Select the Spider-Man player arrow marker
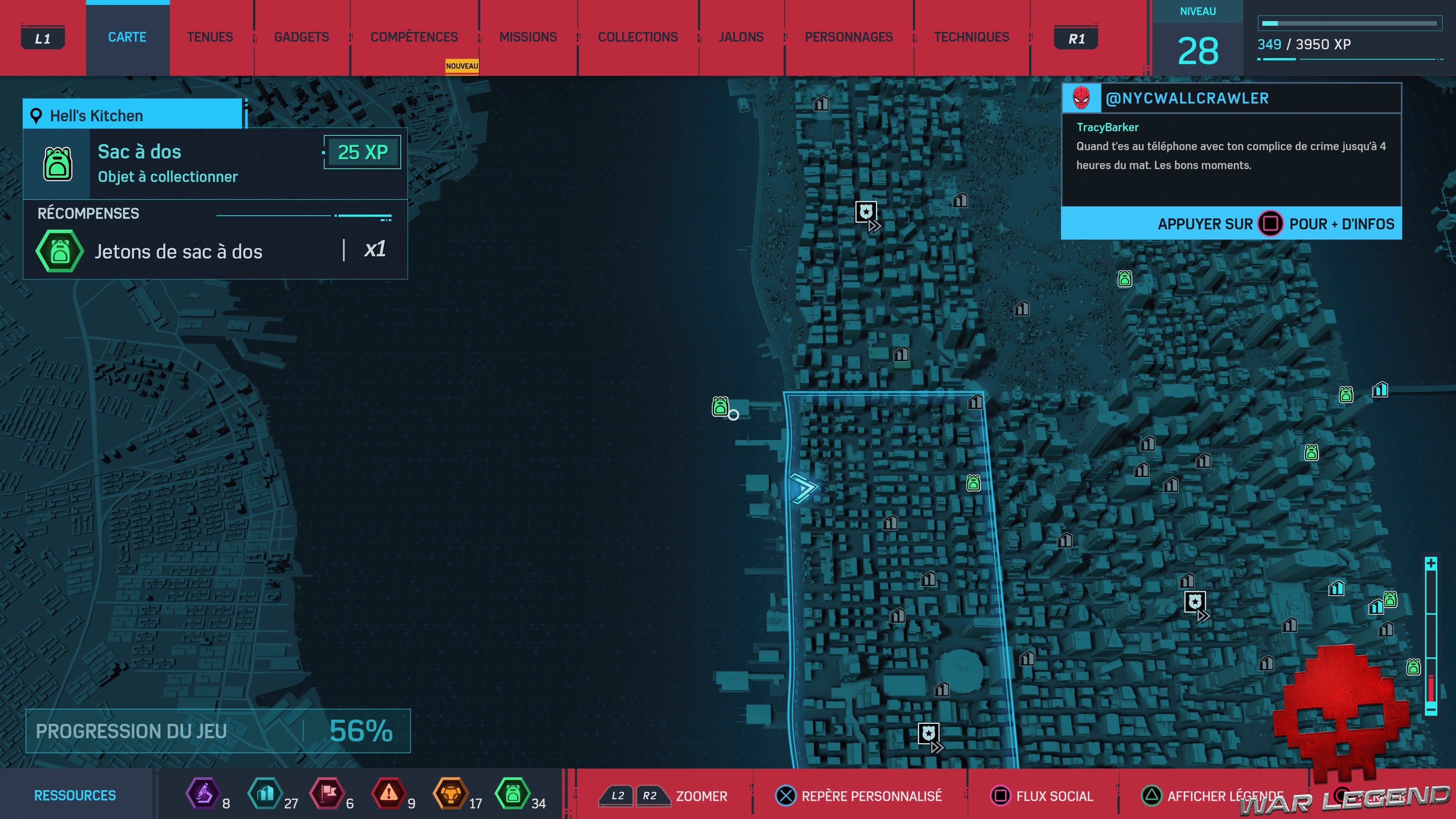1456x819 pixels. coord(803,488)
